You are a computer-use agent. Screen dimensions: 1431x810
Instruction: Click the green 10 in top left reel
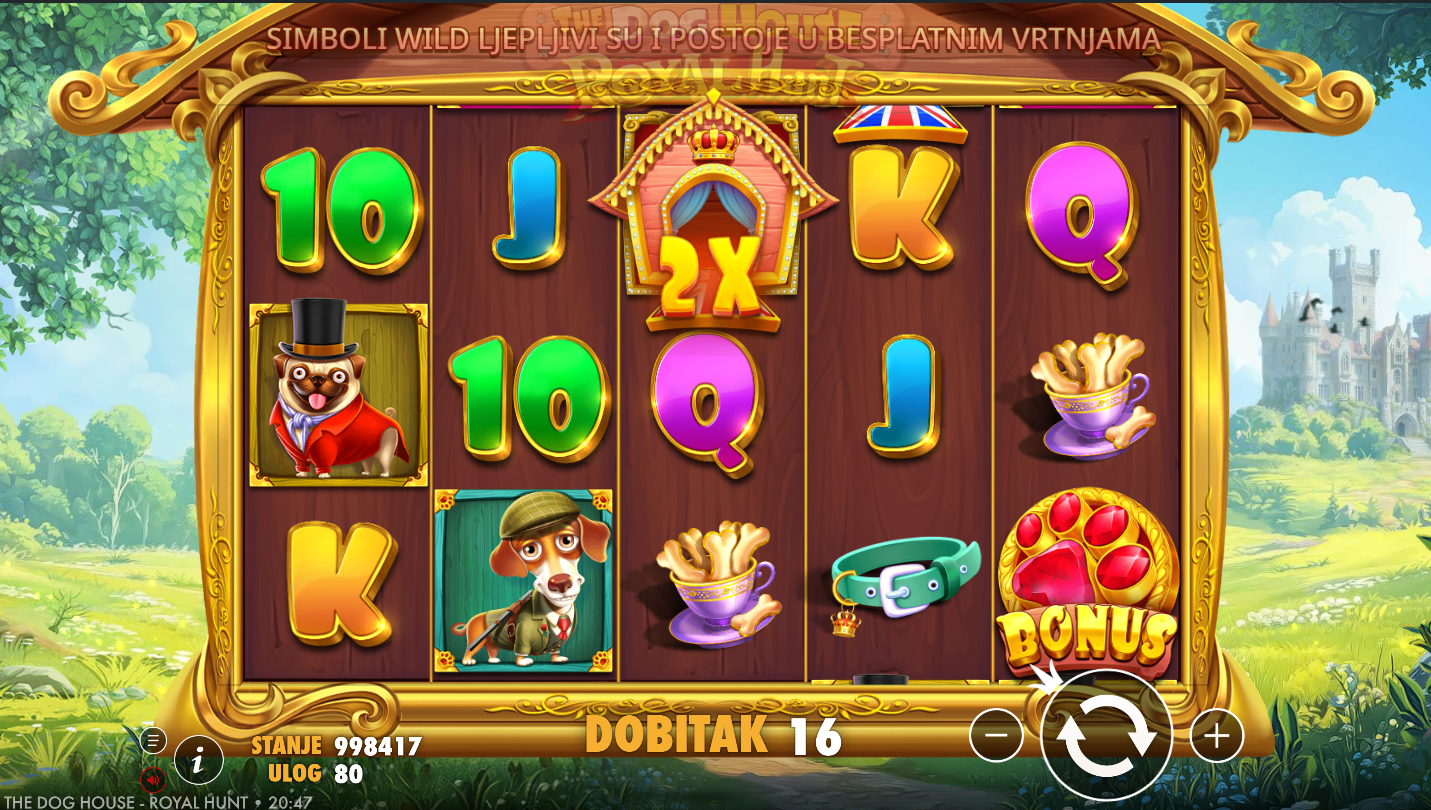[342, 210]
